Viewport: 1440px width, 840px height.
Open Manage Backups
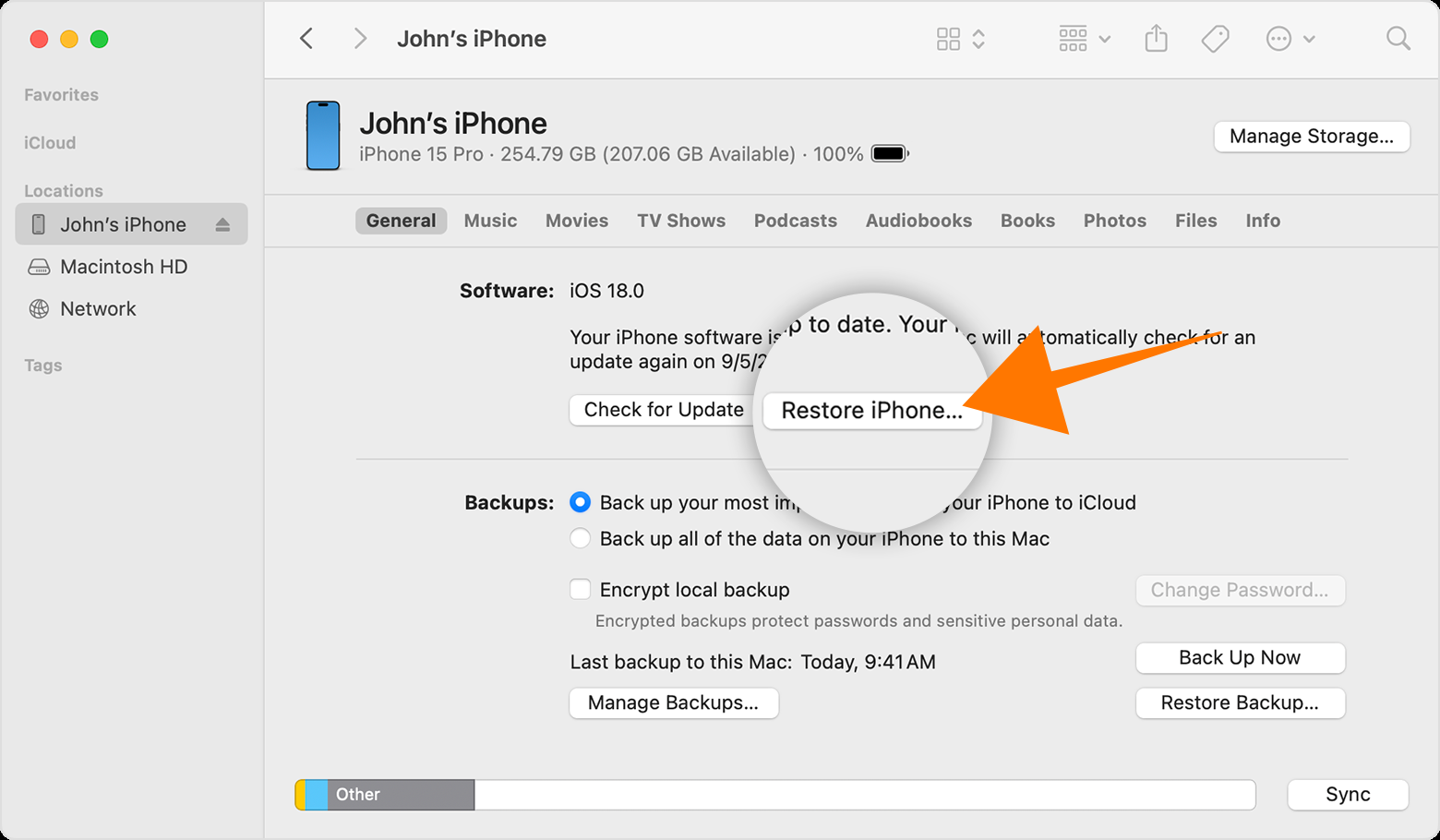point(674,702)
